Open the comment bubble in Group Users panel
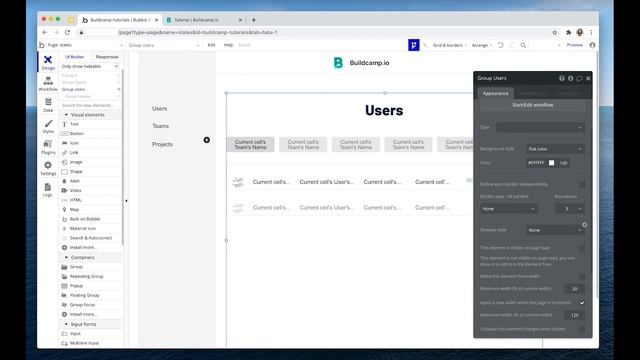Image resolution: width=640 pixels, height=360 pixels. coord(579,78)
